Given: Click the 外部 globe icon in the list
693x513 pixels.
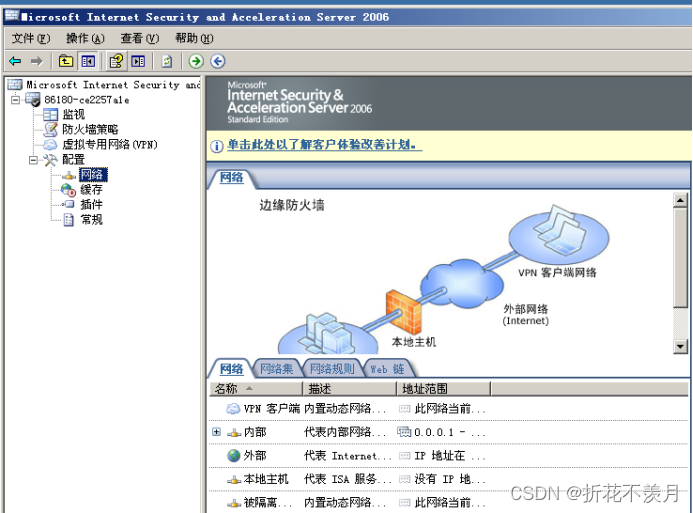Looking at the screenshot, I should [233, 456].
